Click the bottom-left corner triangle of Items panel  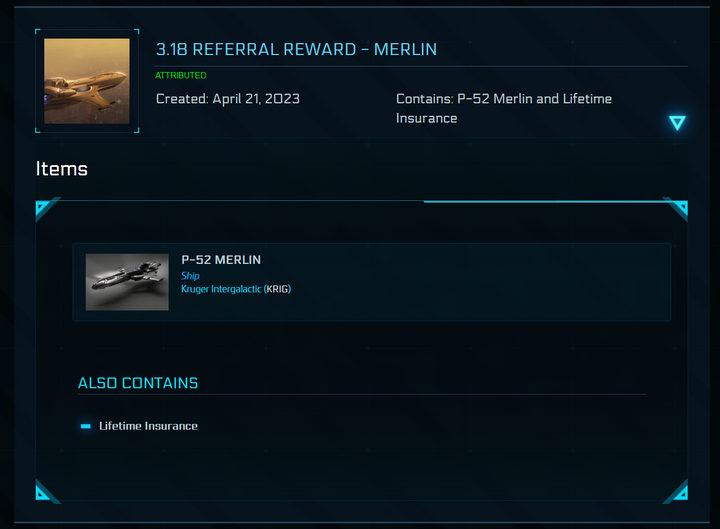point(43,491)
